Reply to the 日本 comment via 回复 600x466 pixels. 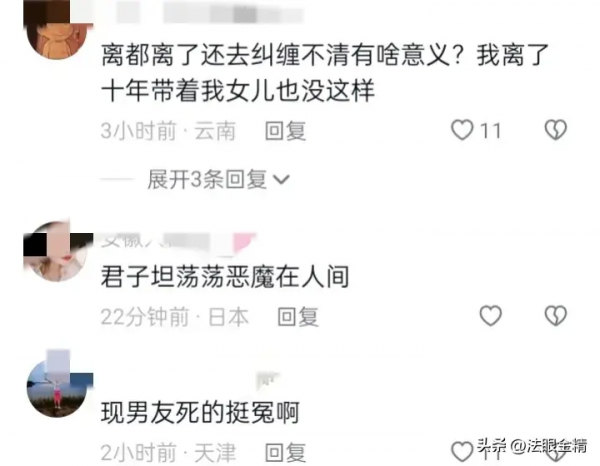pyautogui.click(x=298, y=317)
